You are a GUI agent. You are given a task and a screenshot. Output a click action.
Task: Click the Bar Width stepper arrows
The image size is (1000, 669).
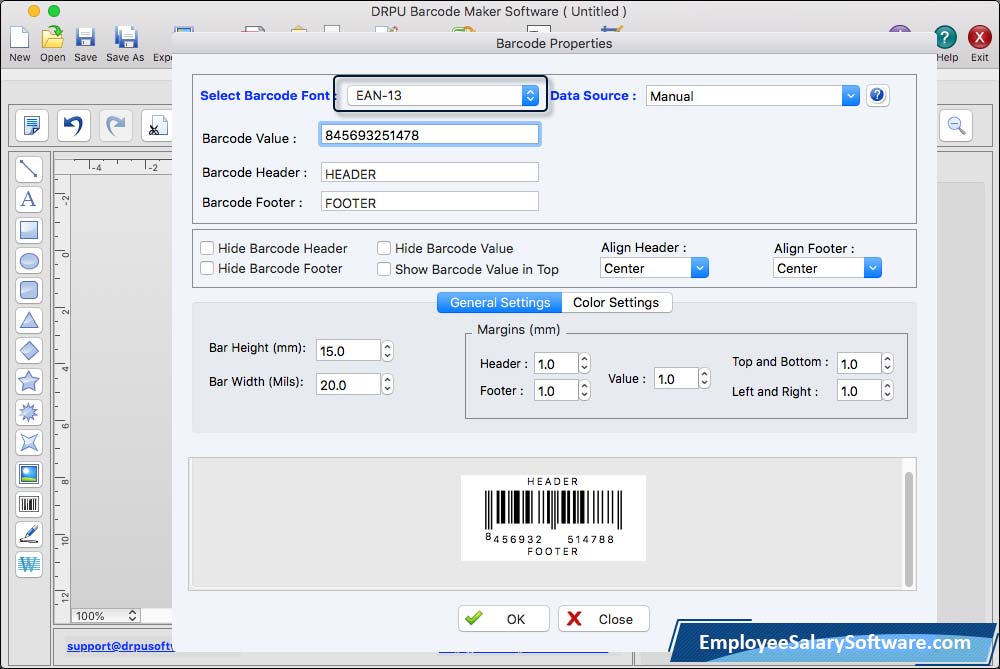point(387,385)
